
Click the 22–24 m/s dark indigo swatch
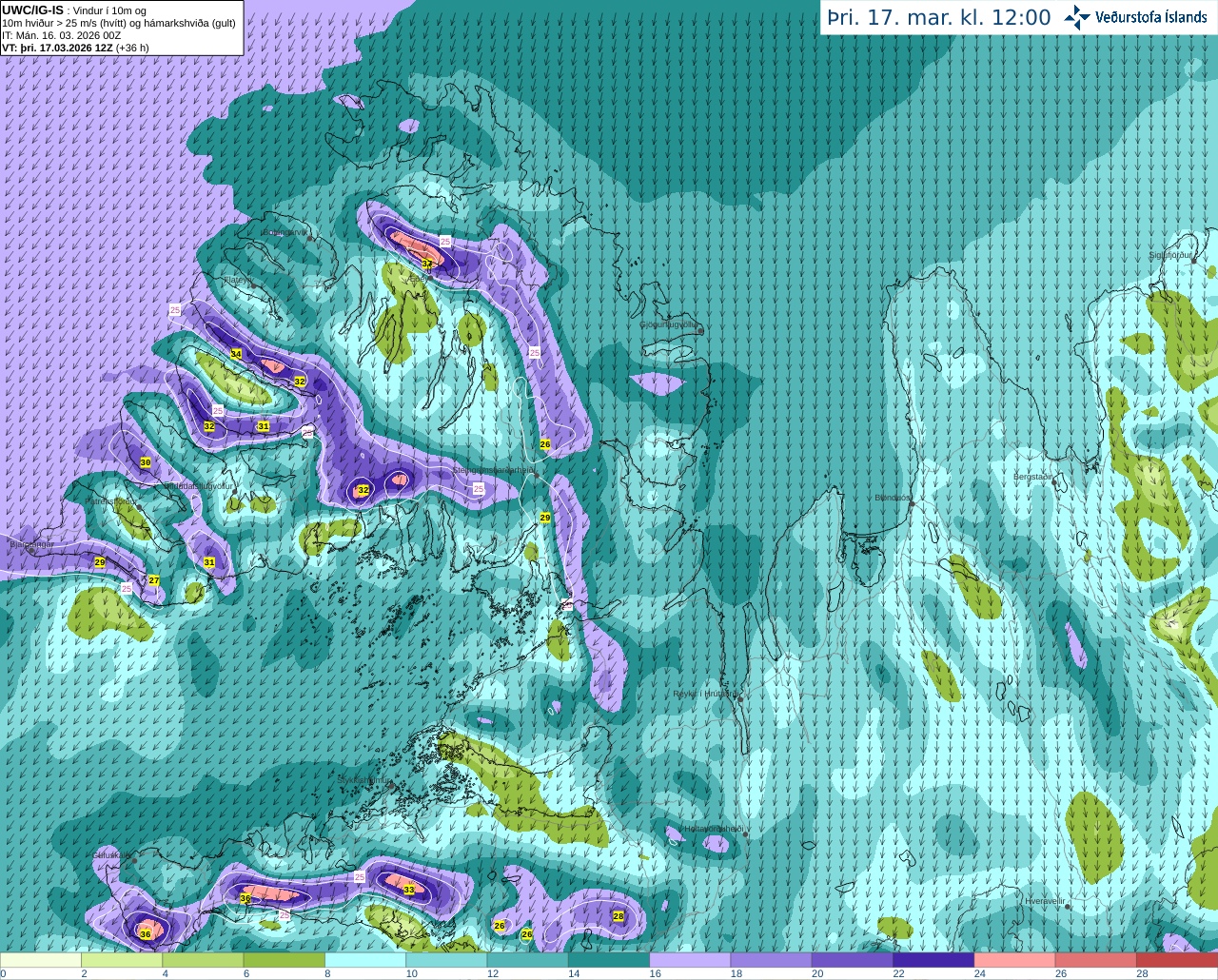(x=933, y=960)
